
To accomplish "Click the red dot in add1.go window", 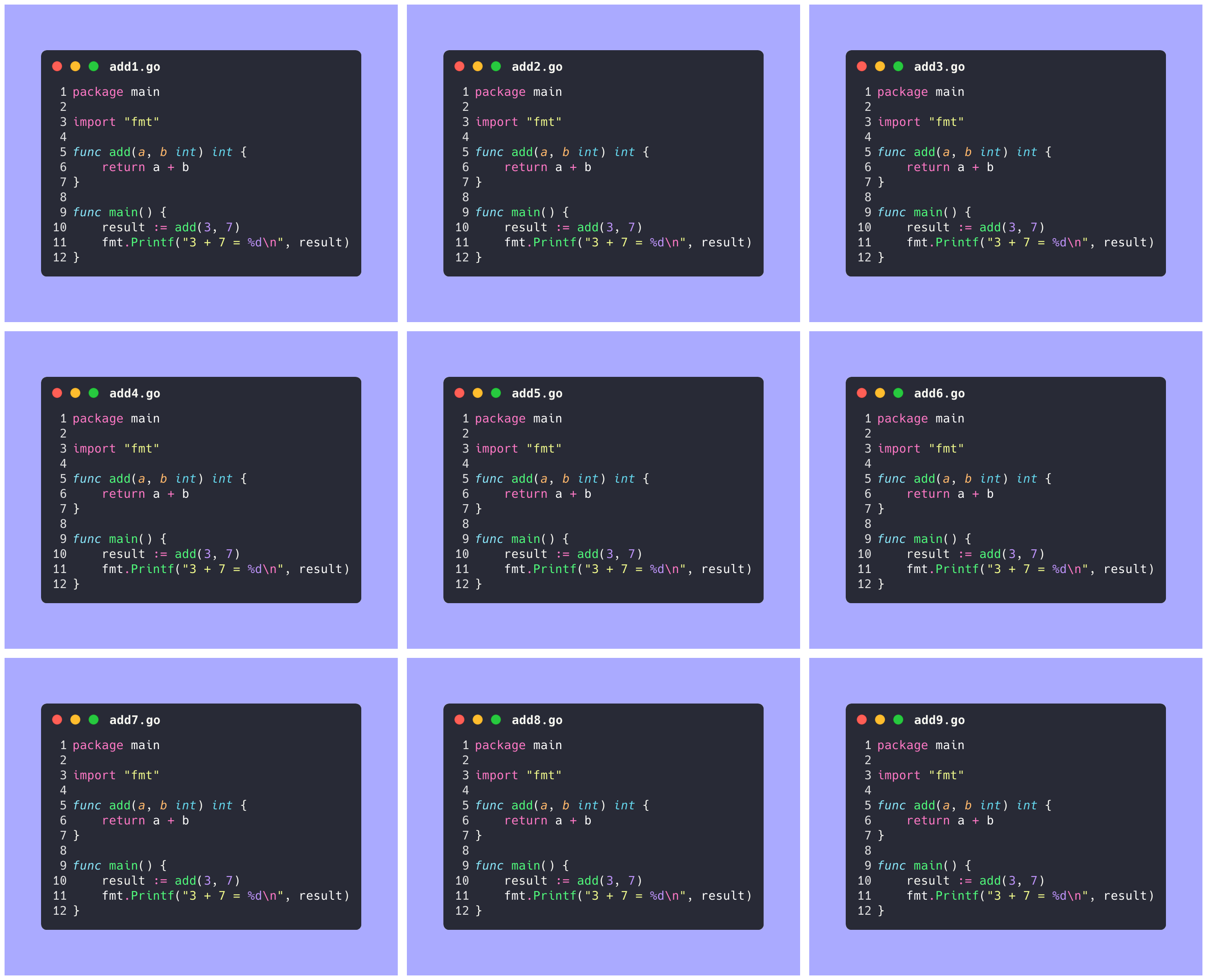I will pyautogui.click(x=57, y=67).
